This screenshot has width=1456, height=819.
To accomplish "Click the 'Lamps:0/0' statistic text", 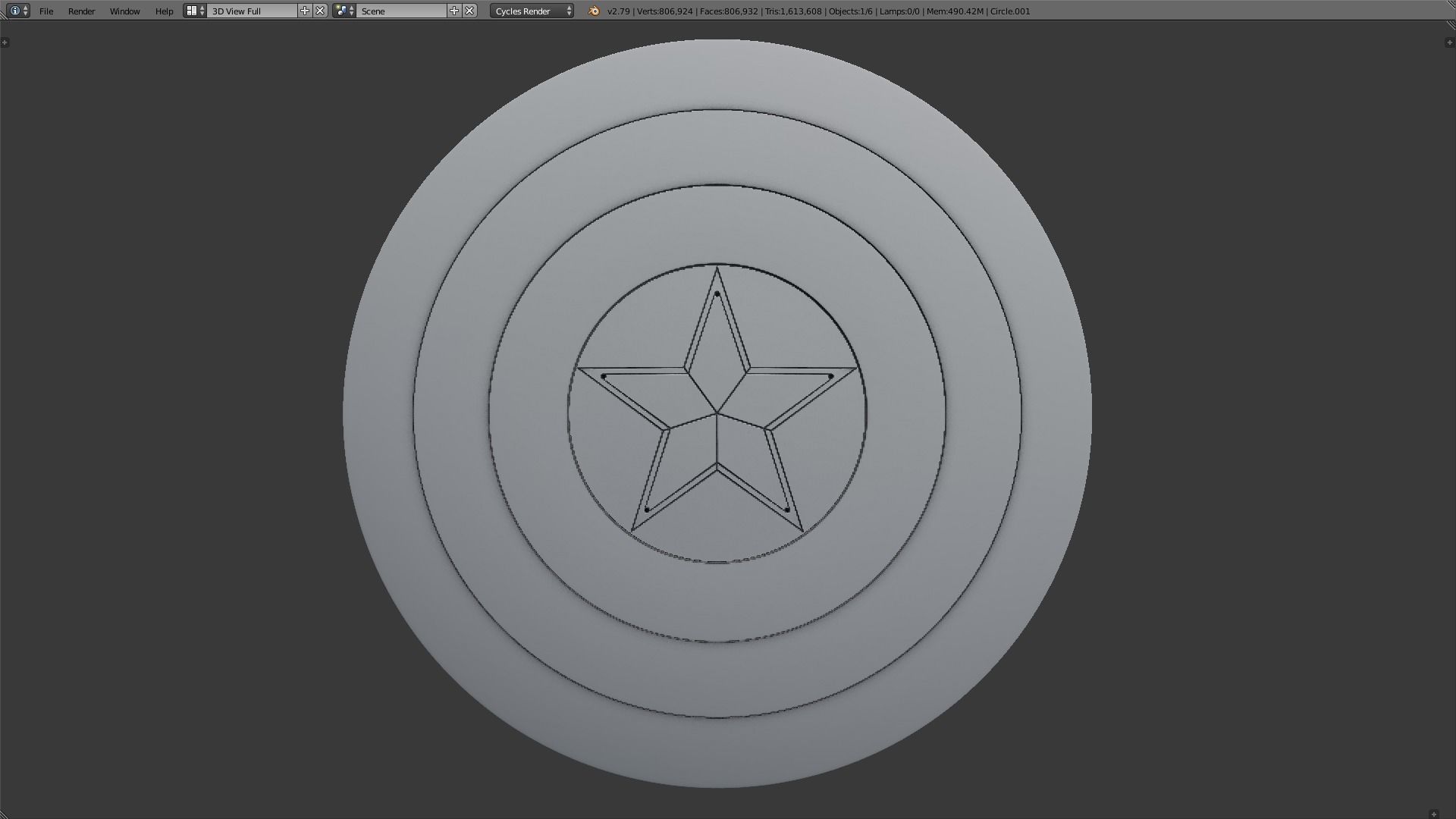I will (899, 11).
